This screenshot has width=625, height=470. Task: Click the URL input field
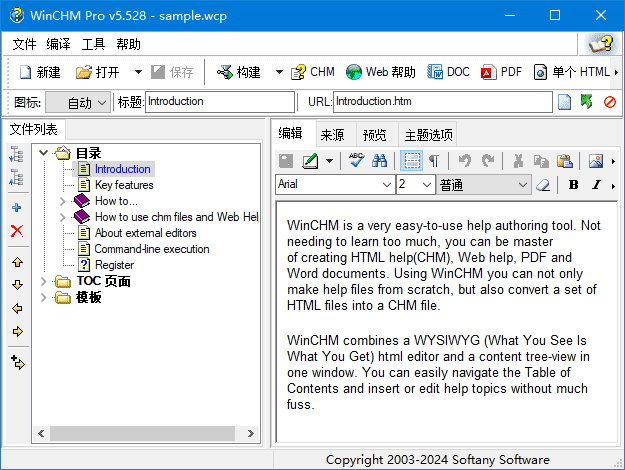tap(443, 102)
